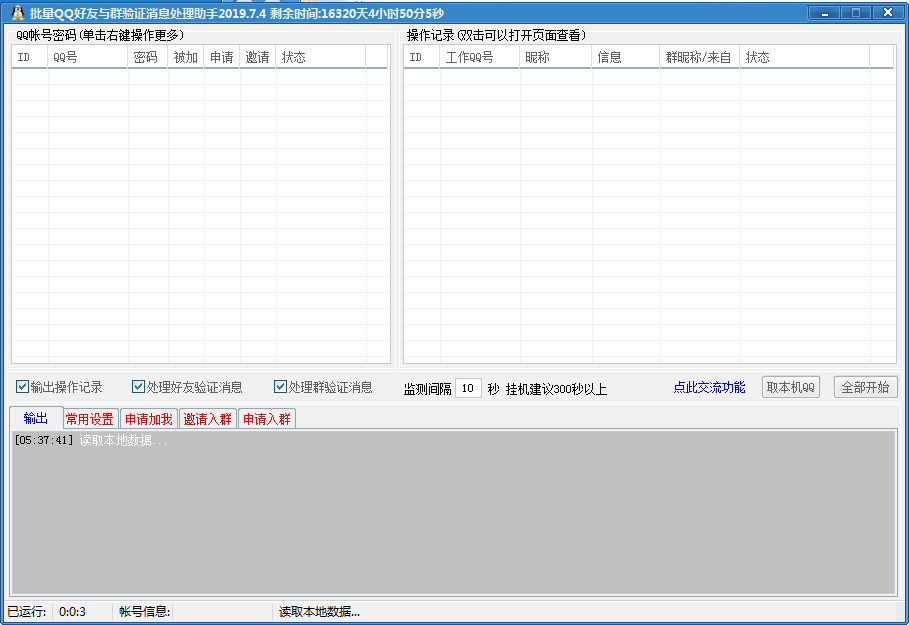Open the 邀请入群 tab
This screenshot has width=909, height=625.
coord(208,419)
